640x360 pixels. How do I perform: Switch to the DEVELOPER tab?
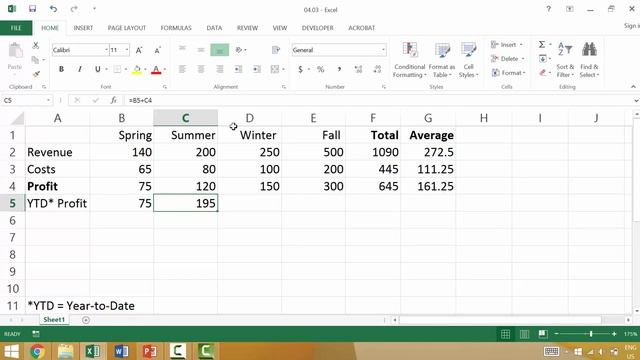(318, 28)
